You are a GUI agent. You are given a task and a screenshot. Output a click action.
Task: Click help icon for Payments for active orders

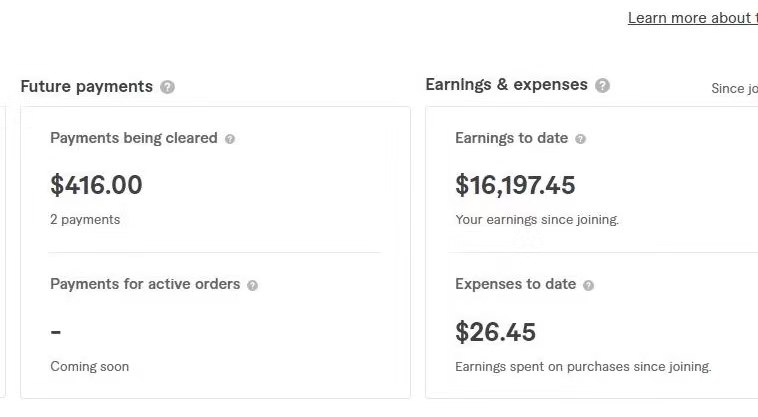(252, 285)
